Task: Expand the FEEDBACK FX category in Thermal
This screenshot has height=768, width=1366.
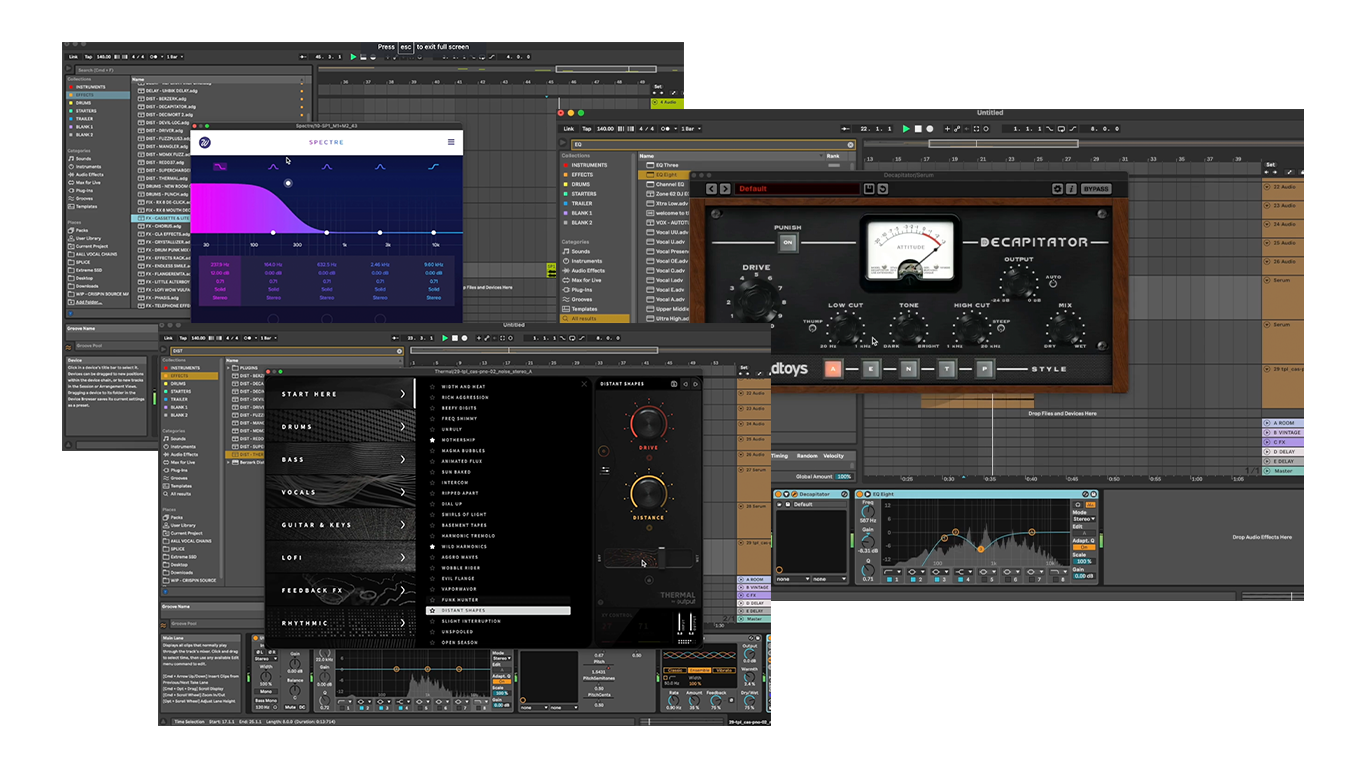Action: coord(340,591)
